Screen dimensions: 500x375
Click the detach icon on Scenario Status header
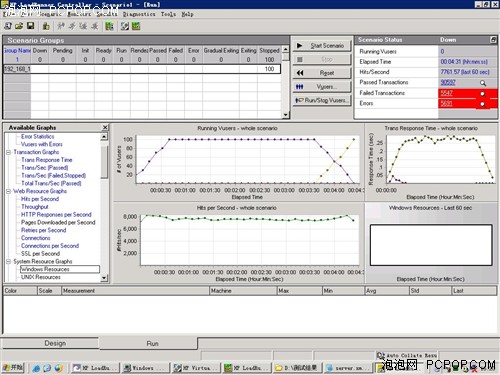point(493,40)
